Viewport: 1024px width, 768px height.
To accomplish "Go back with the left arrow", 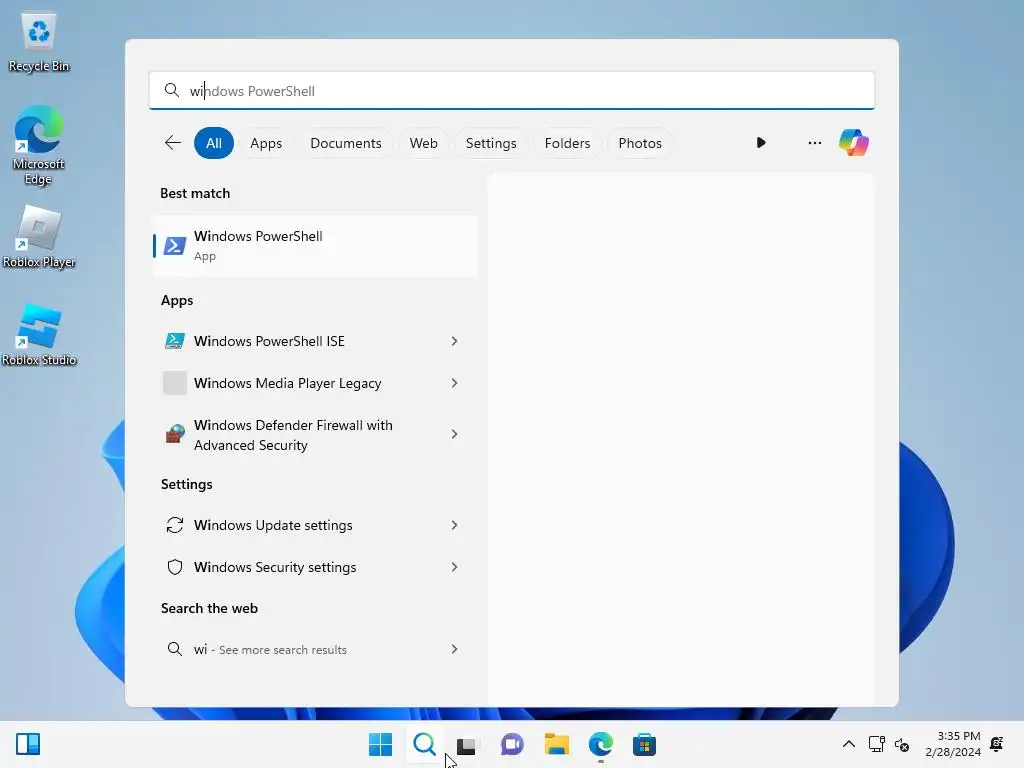I will coord(172,142).
